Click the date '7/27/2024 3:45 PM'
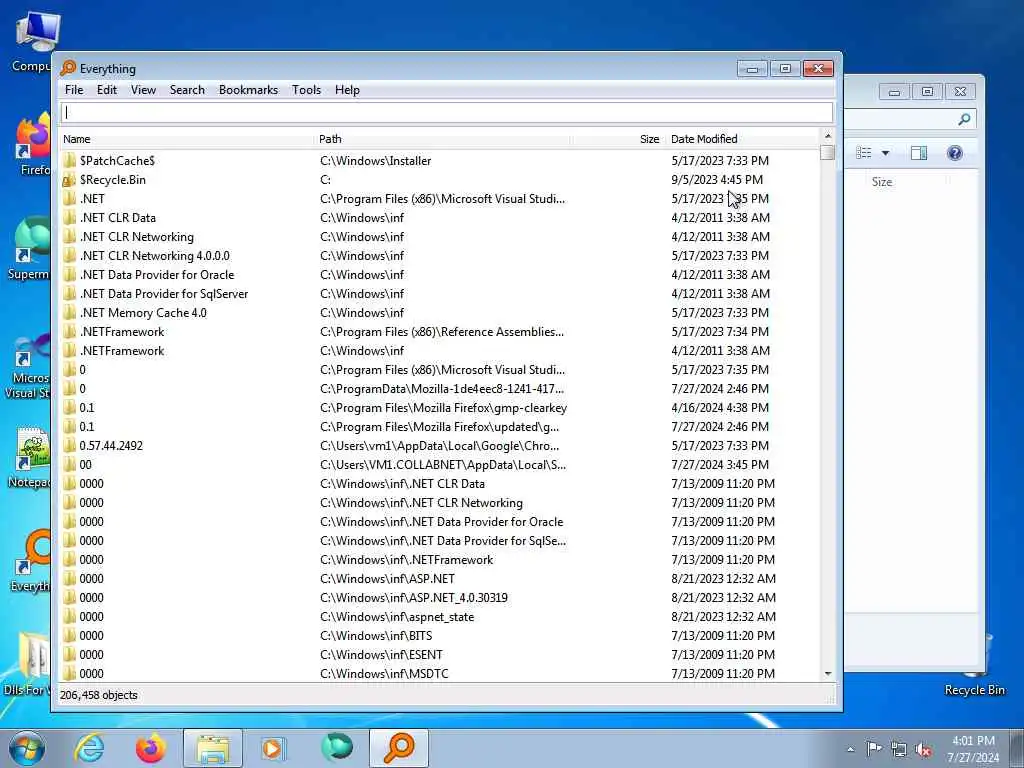This screenshot has width=1024, height=768. [x=720, y=464]
